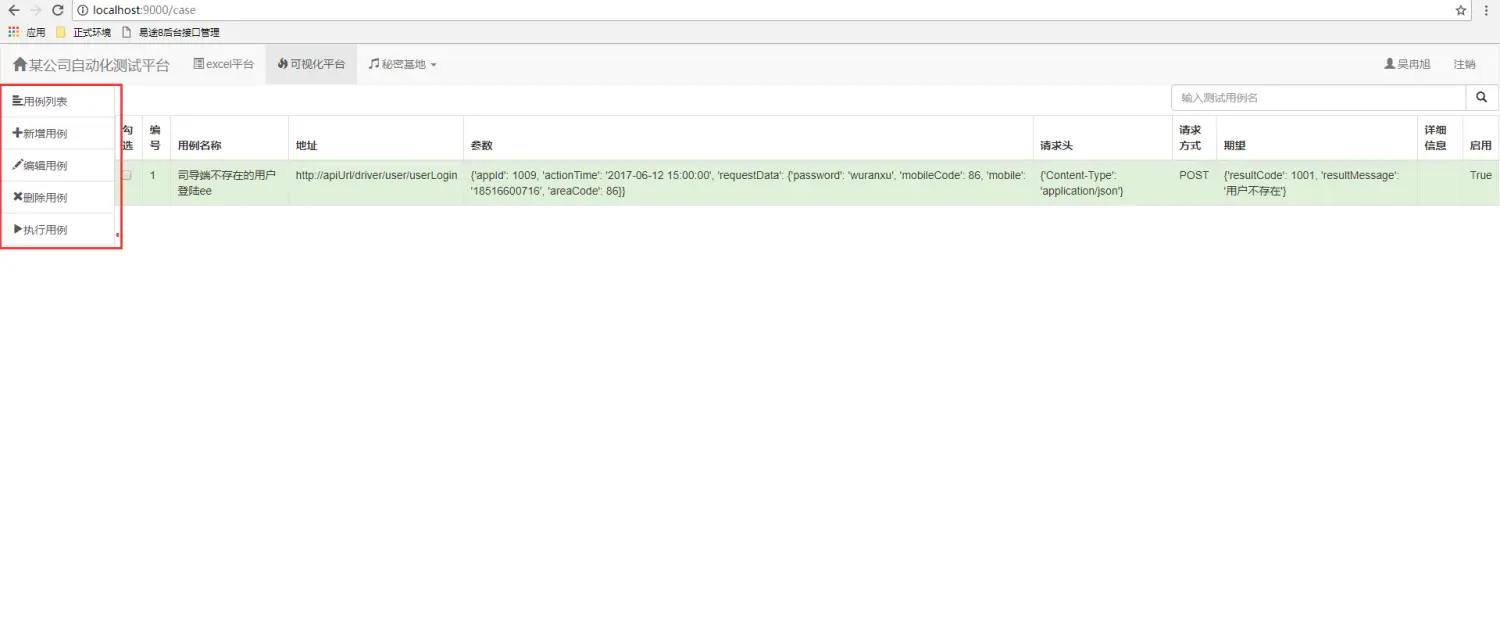Go back using the browser back arrow
The image size is (1500, 627).
click(x=14, y=10)
